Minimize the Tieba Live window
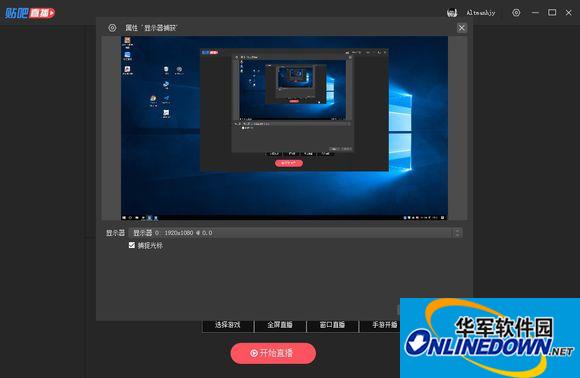 pyautogui.click(x=535, y=13)
